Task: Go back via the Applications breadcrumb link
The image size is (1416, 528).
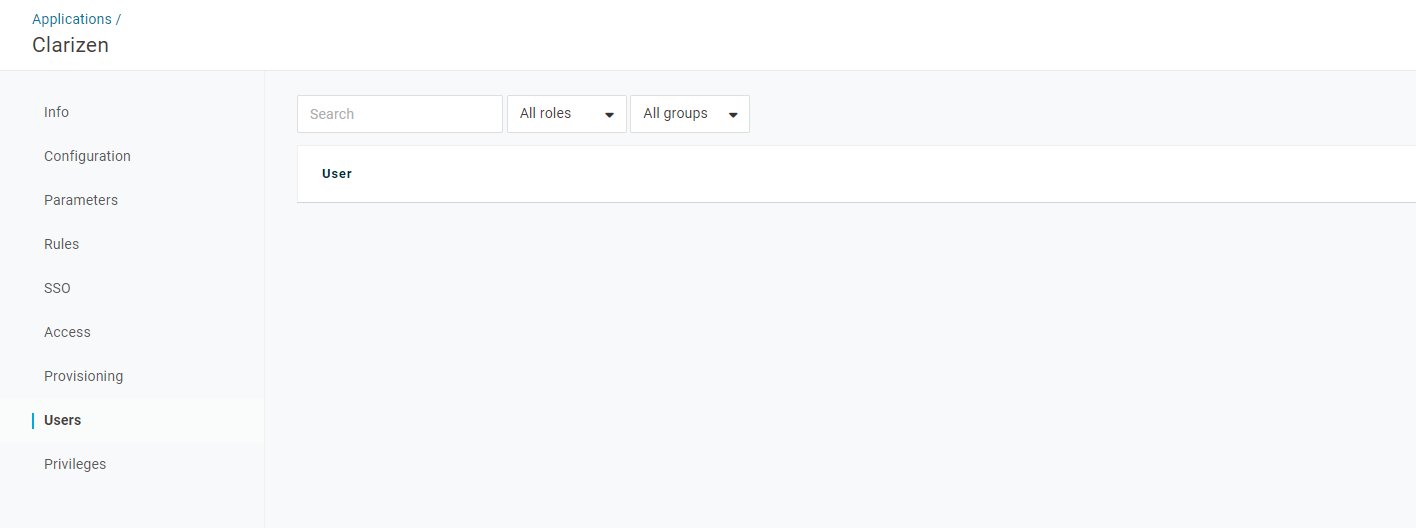Action: [72, 19]
